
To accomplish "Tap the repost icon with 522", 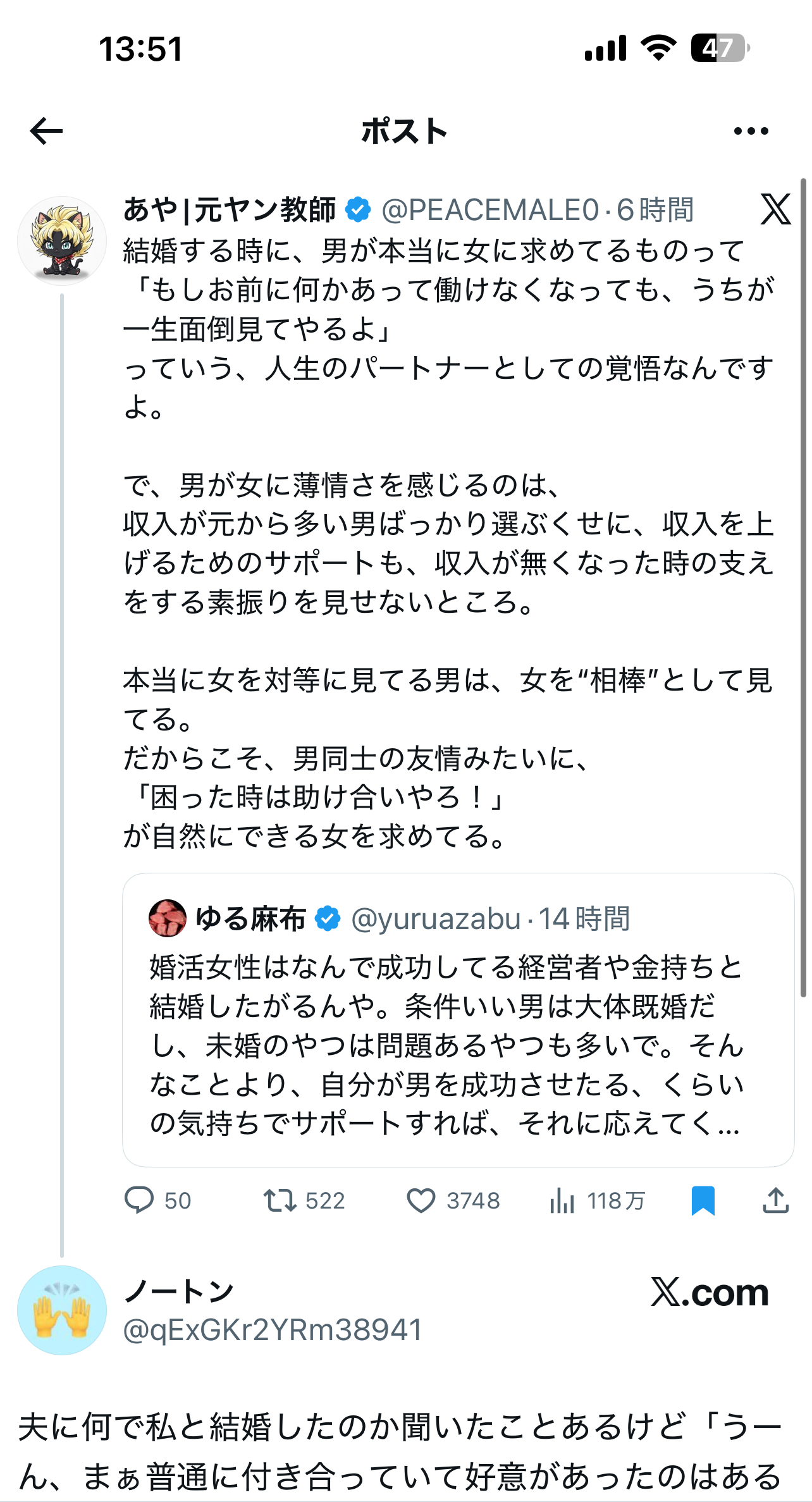I will click(280, 1200).
